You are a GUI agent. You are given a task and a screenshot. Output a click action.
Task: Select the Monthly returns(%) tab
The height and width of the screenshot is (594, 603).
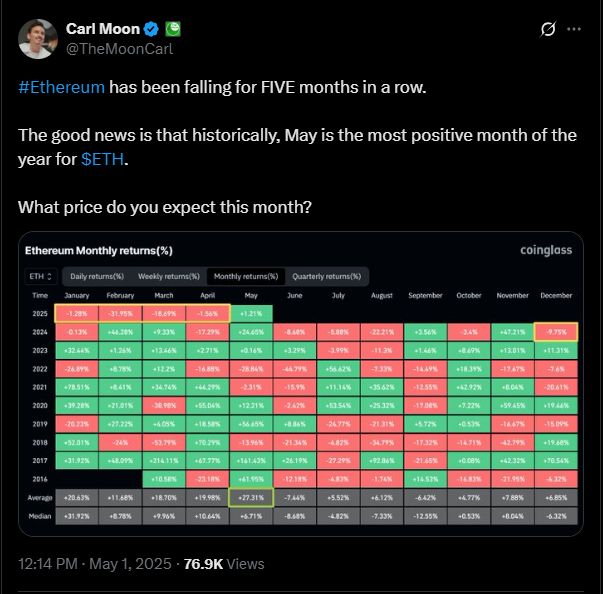[x=245, y=276]
